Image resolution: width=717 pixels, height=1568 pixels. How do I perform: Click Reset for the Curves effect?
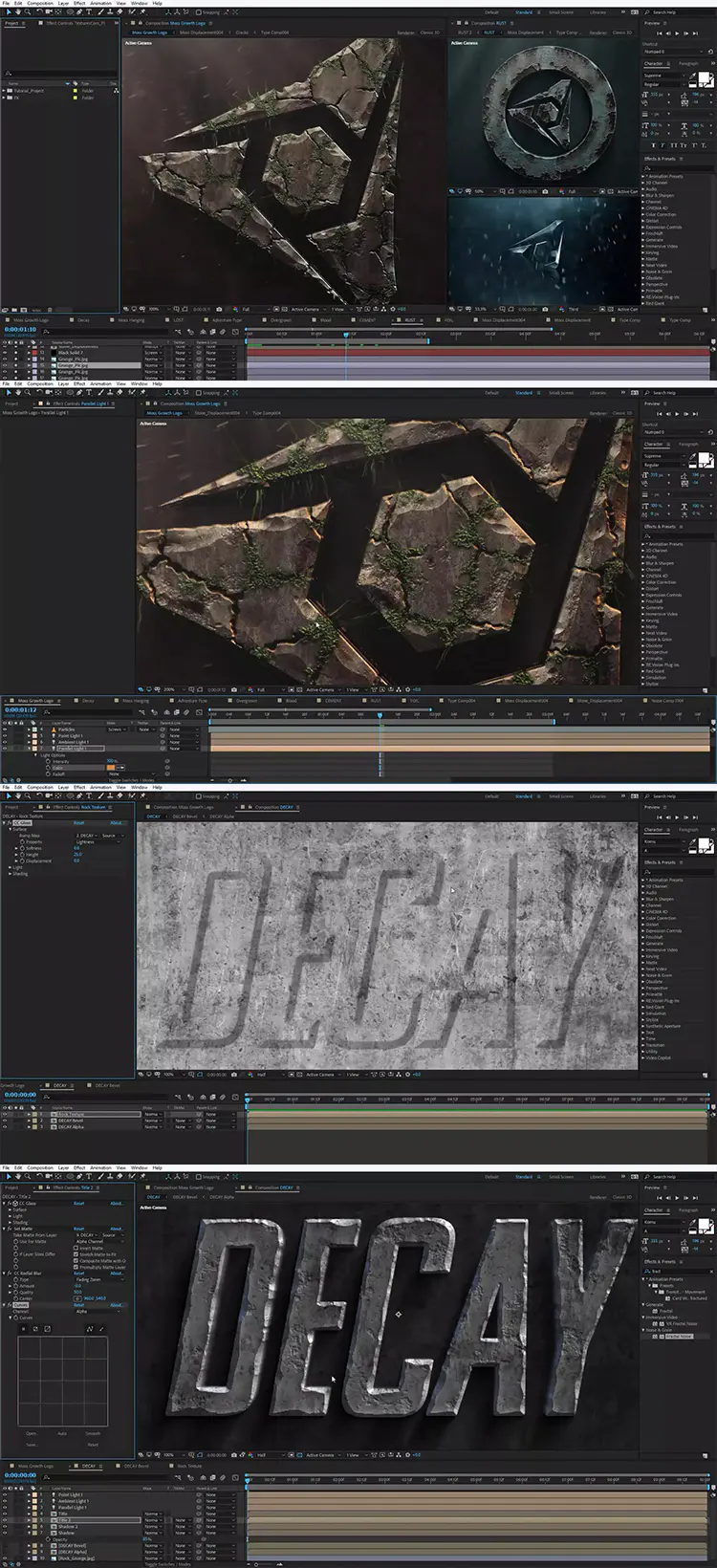(x=79, y=1305)
